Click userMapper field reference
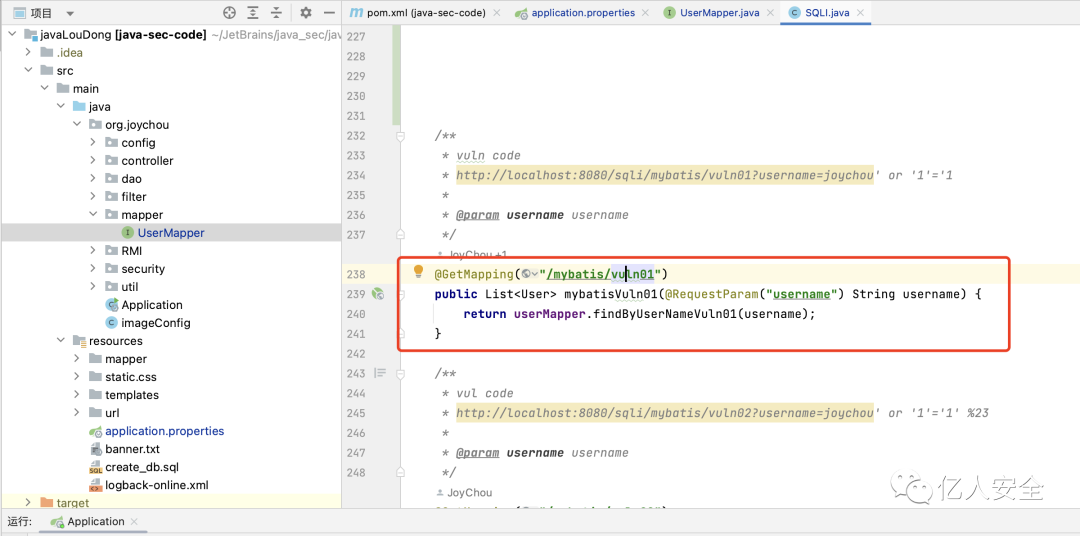This screenshot has width=1080, height=536. pos(549,314)
